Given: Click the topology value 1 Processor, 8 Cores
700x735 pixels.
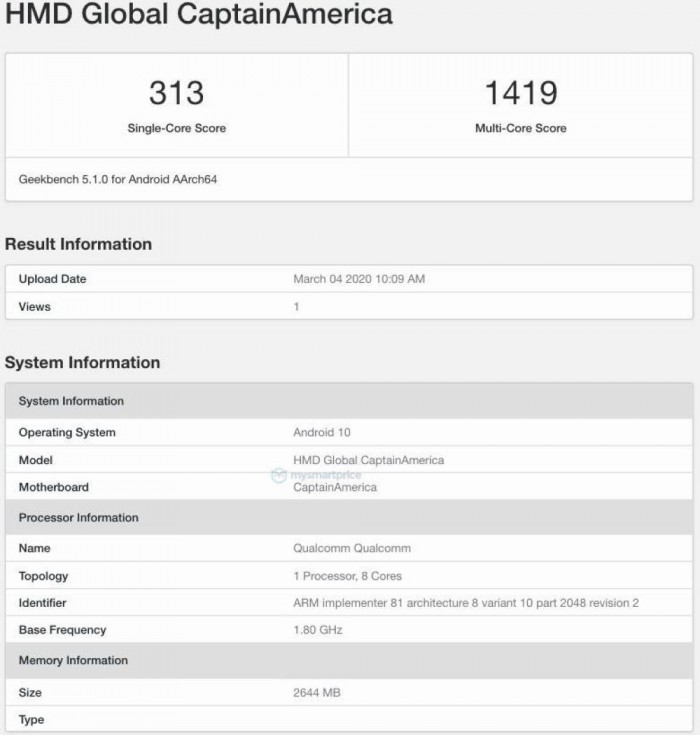Looking at the screenshot, I should click(x=348, y=576).
